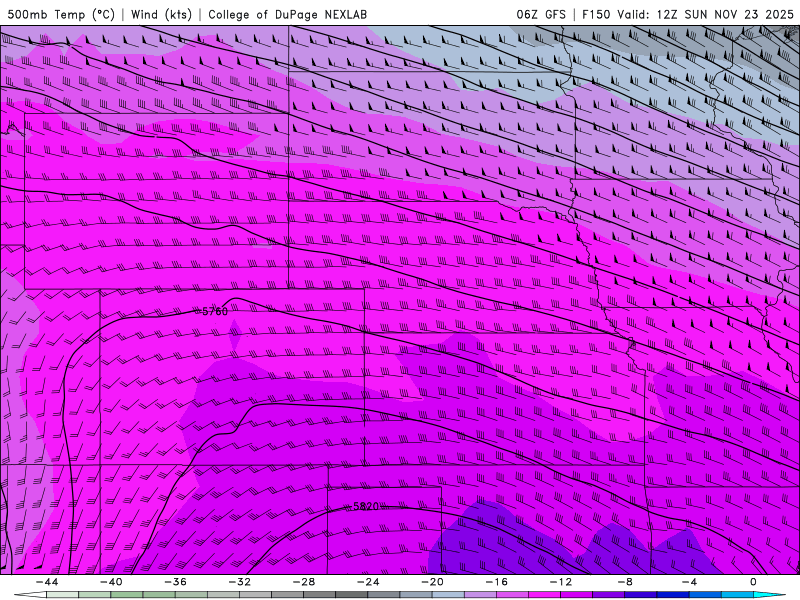This screenshot has height=600, width=800.
Task: Click the 5820 height contour label
Action: click(x=366, y=506)
